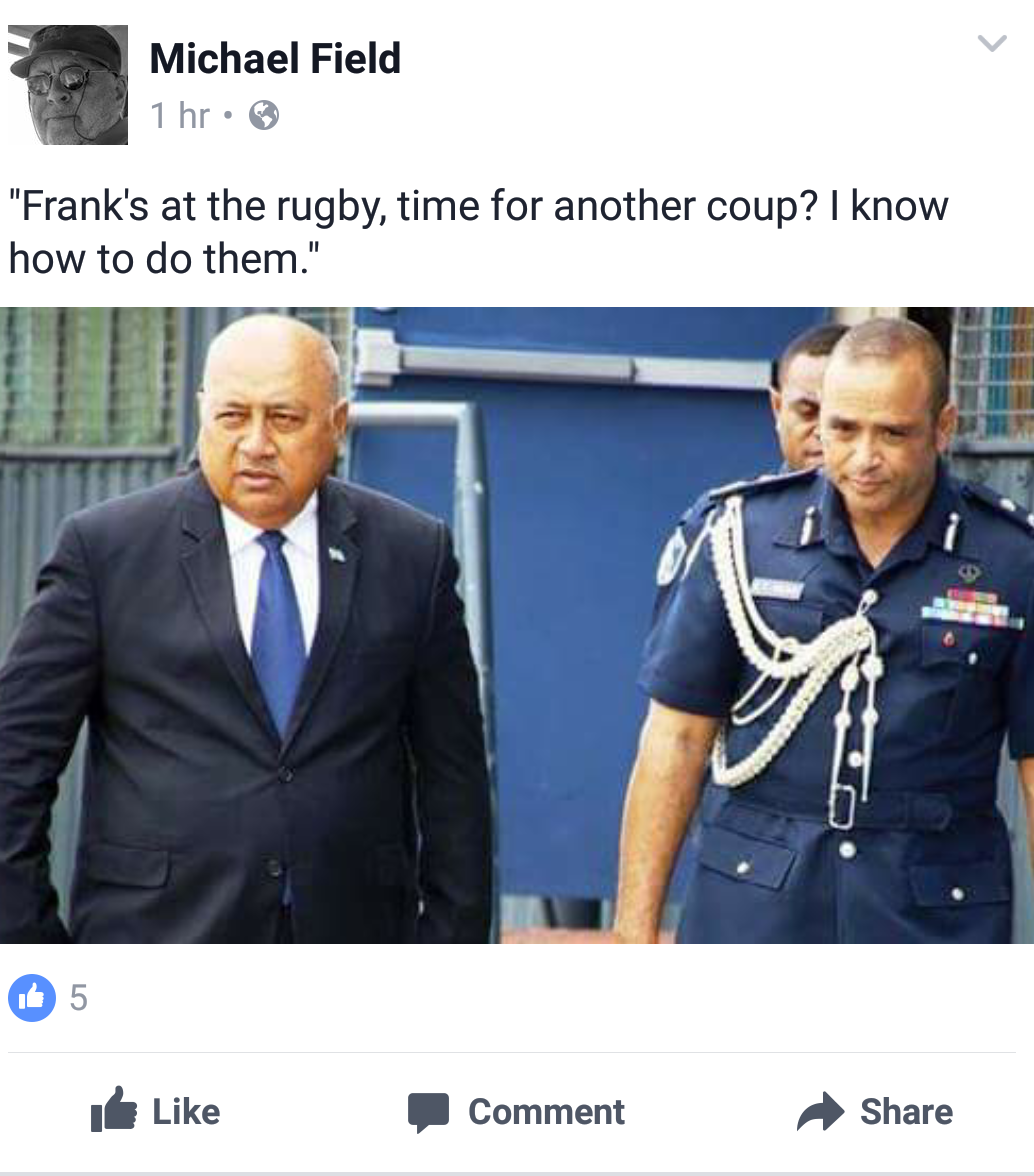Image resolution: width=1034 pixels, height=1176 pixels.
Task: Like this post via Like label
Action: point(186,1112)
